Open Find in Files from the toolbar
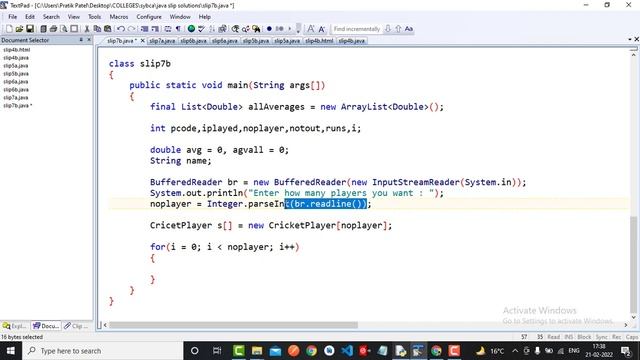Image resolution: width=640 pixels, height=360 pixels. tap(256, 29)
